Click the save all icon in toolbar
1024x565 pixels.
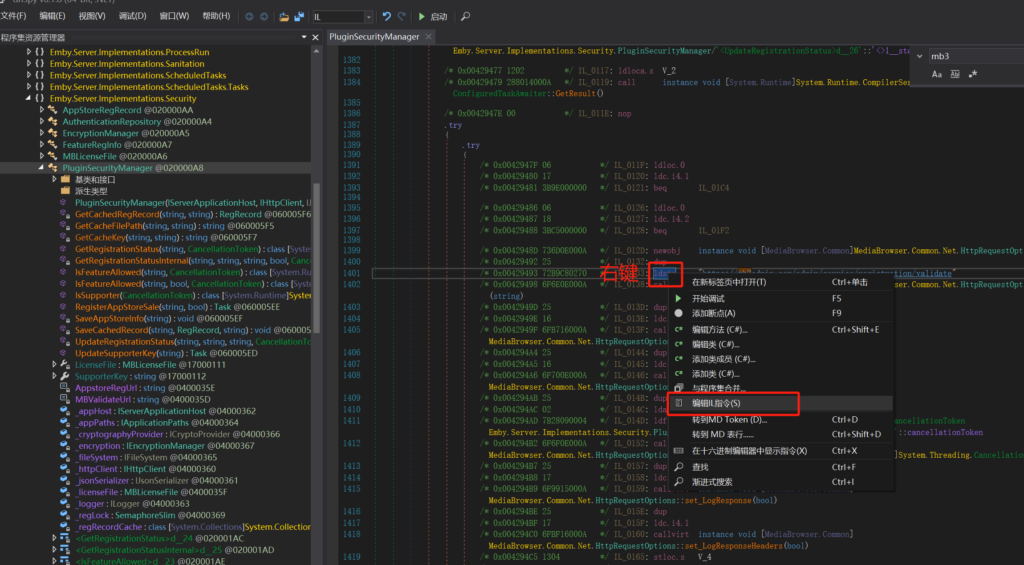pos(299,17)
